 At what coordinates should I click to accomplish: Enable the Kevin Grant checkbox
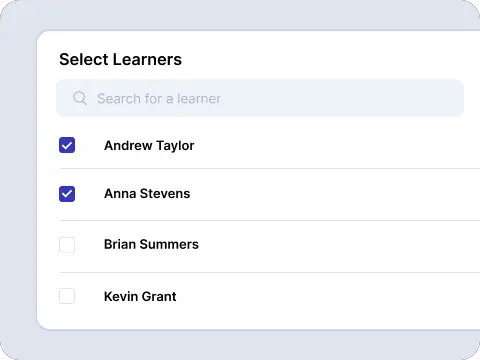67,296
